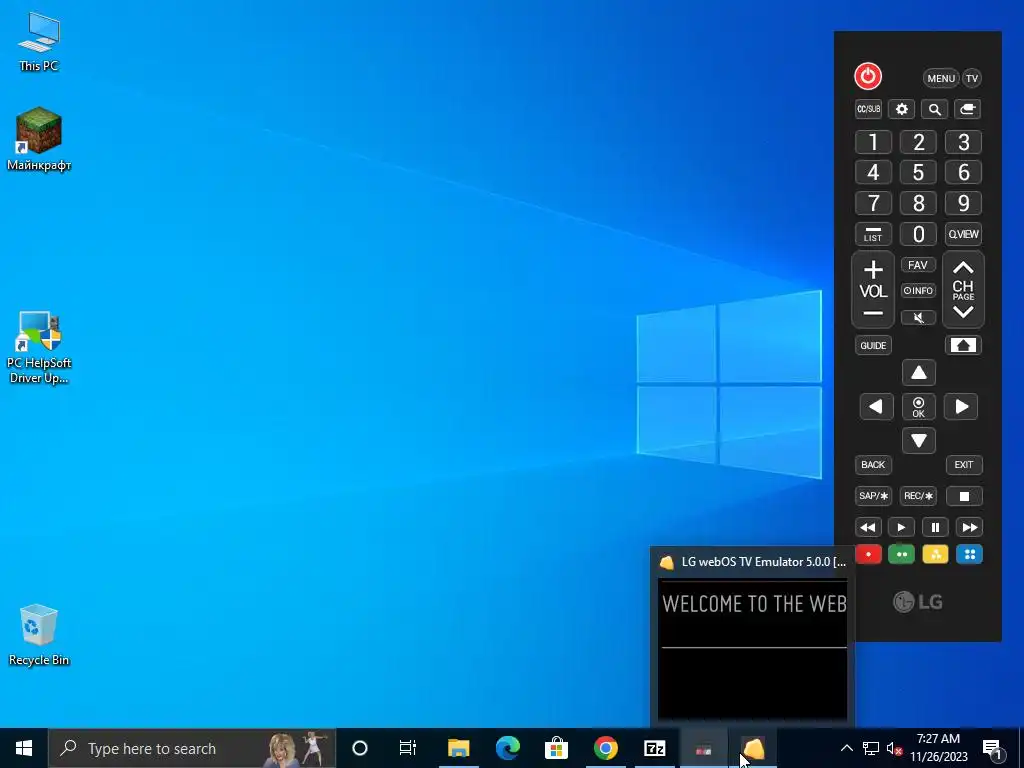Image resolution: width=1024 pixels, height=768 pixels.
Task: Click the rewind button on remote
Action: point(868,527)
